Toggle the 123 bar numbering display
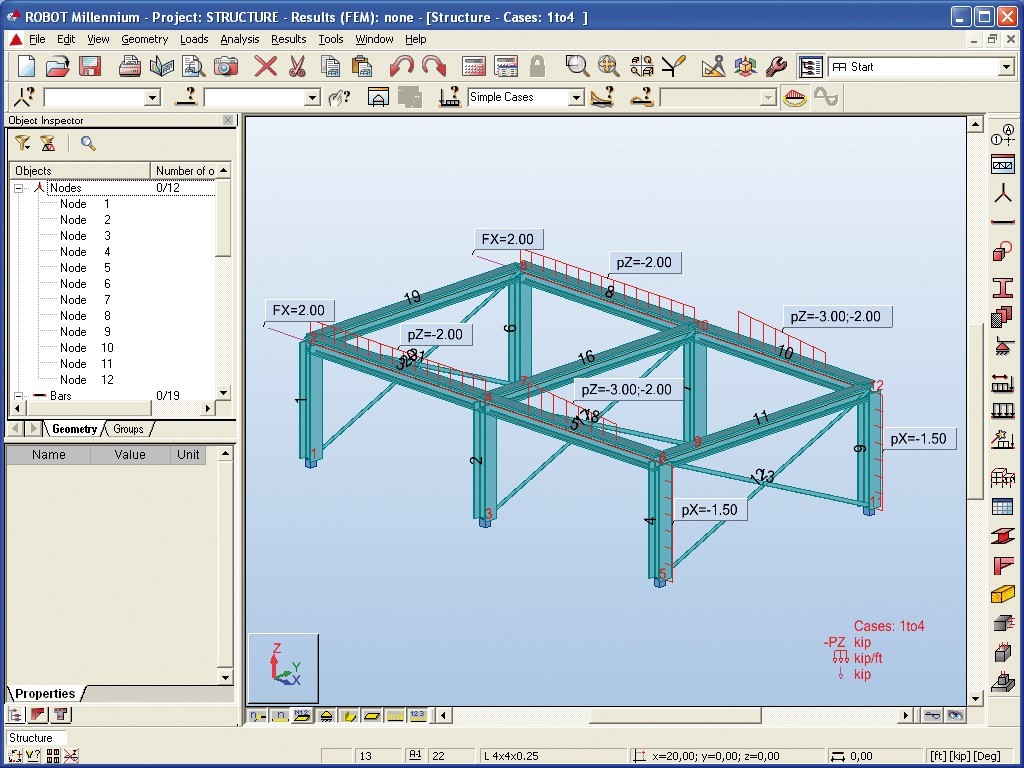 417,715
